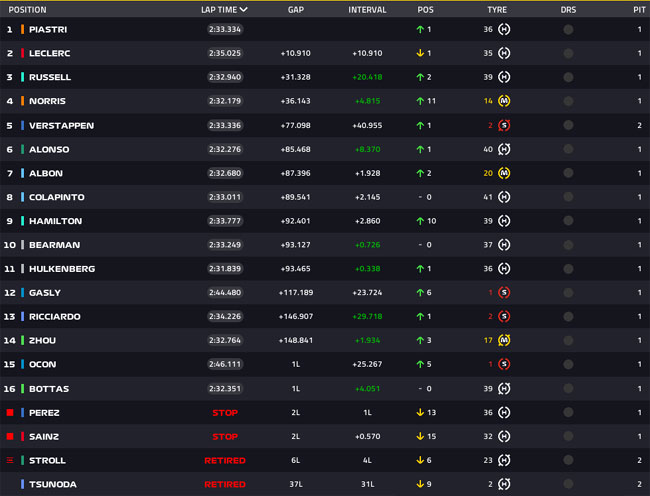The image size is (650, 496).
Task: Click Perez's red STOP status
Action: coord(225,413)
